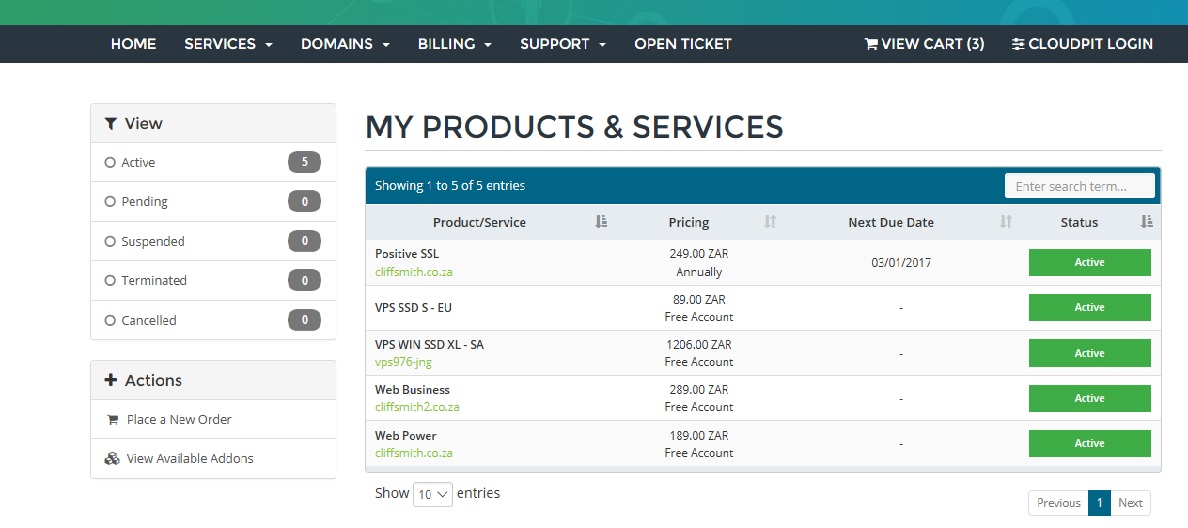
Task: Click the Pricing column header text
Action: click(x=689, y=222)
